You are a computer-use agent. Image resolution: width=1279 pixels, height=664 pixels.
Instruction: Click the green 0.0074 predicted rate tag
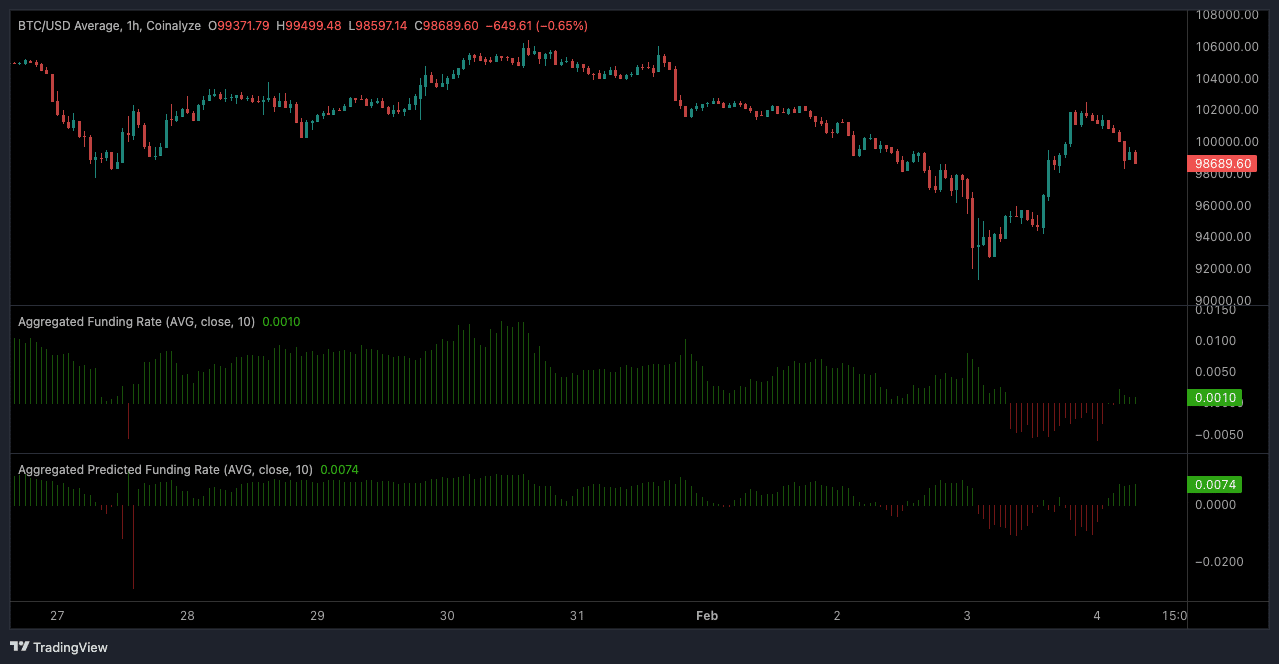(1213, 485)
